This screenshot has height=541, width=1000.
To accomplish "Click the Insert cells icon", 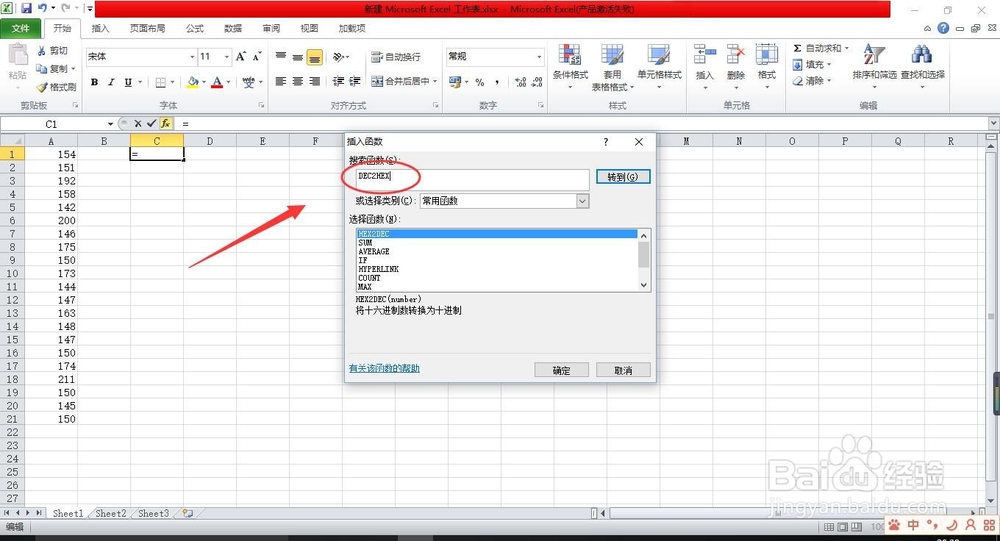I will [704, 55].
